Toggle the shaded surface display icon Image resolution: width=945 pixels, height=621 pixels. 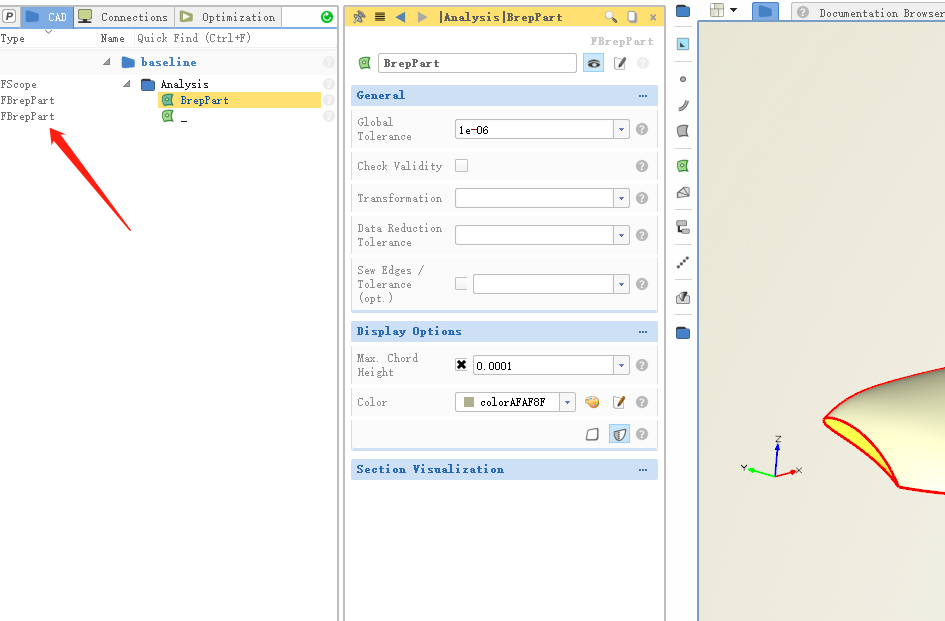[x=620, y=434]
